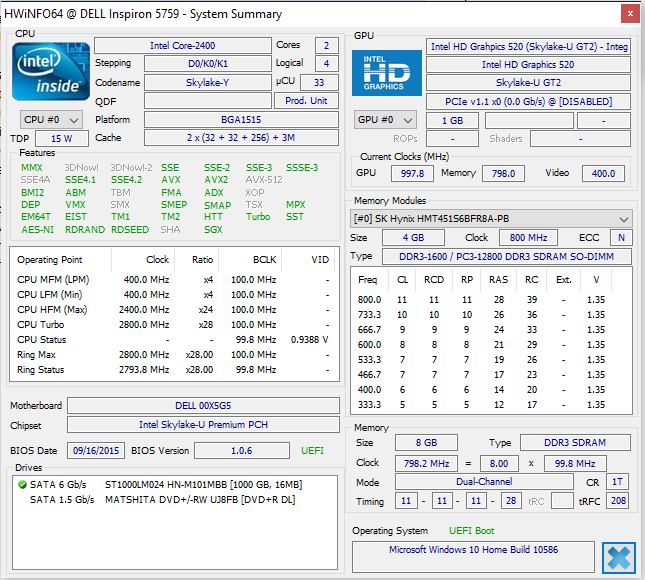Screen dimensions: 645x580
Task: Click the UEFI Boot label
Action: (x=471, y=531)
